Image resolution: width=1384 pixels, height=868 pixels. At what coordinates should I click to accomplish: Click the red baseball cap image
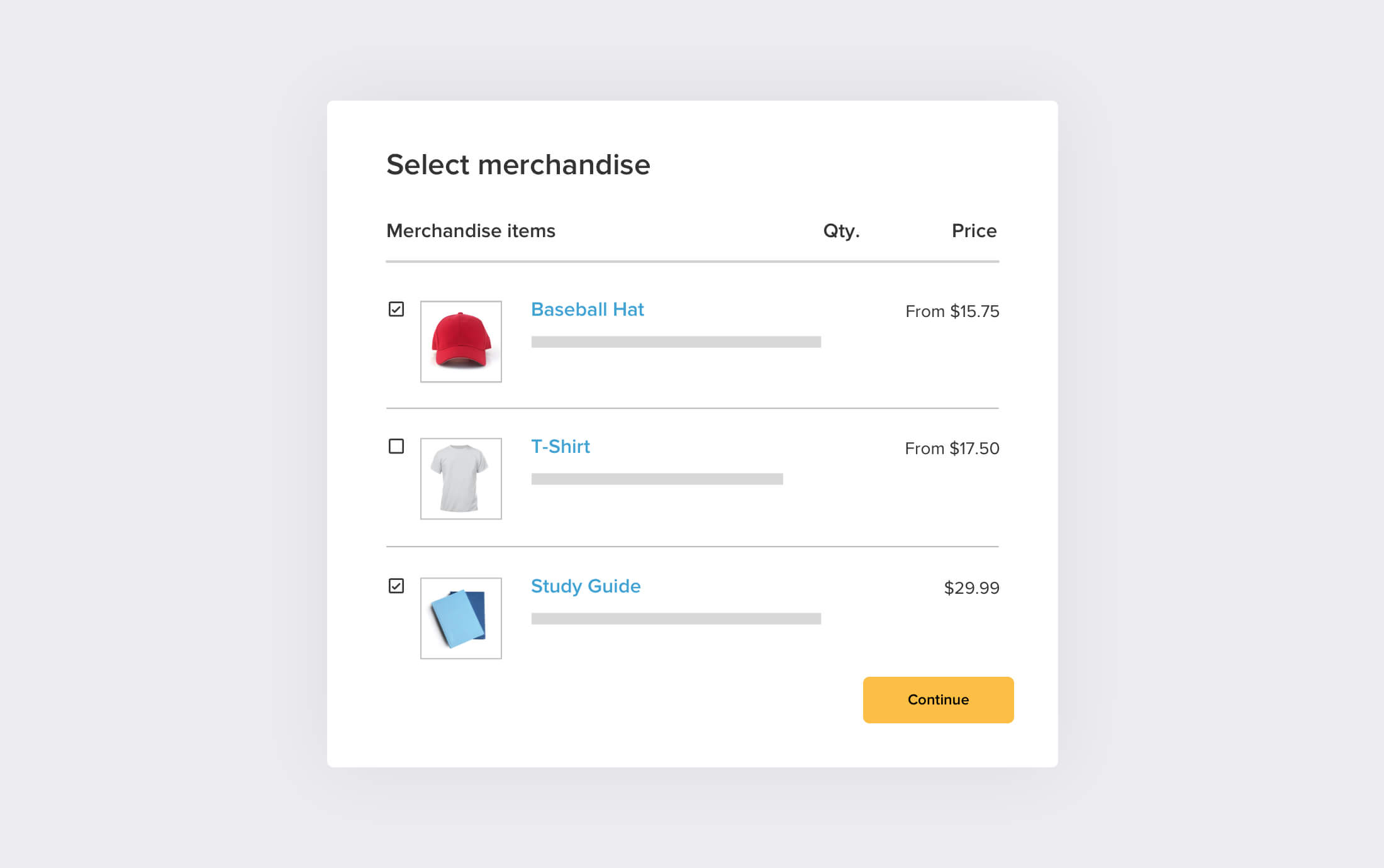click(x=461, y=342)
